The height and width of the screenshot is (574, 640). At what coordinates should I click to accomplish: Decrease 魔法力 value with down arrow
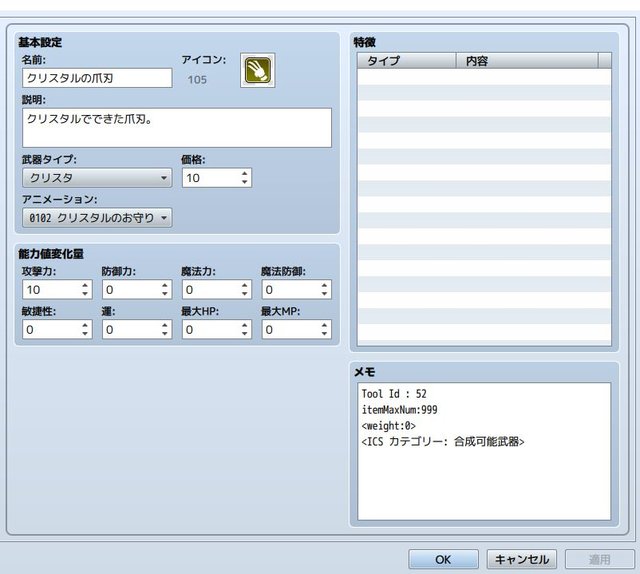tap(244, 294)
